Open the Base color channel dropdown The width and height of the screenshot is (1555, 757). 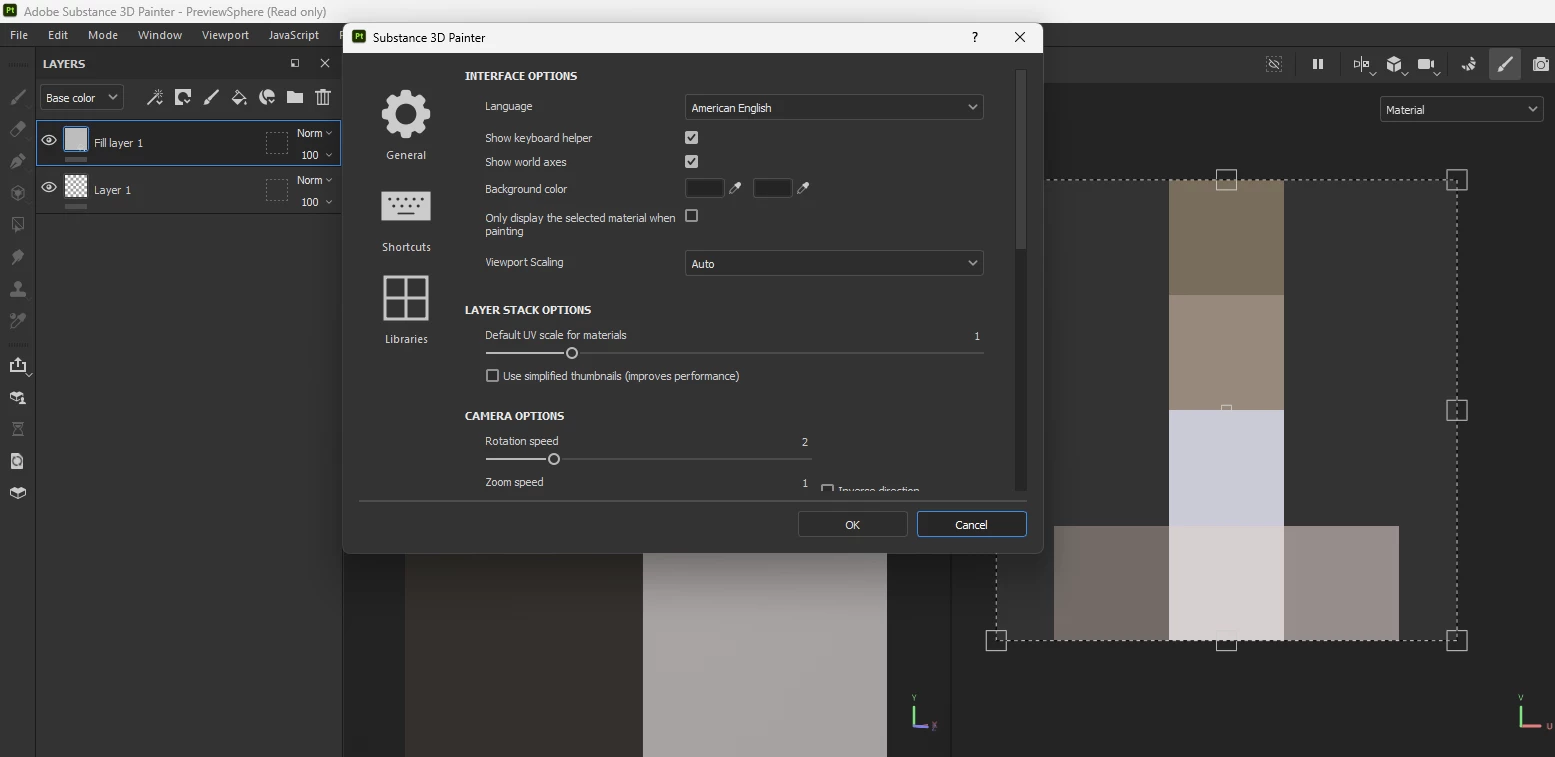coord(82,97)
